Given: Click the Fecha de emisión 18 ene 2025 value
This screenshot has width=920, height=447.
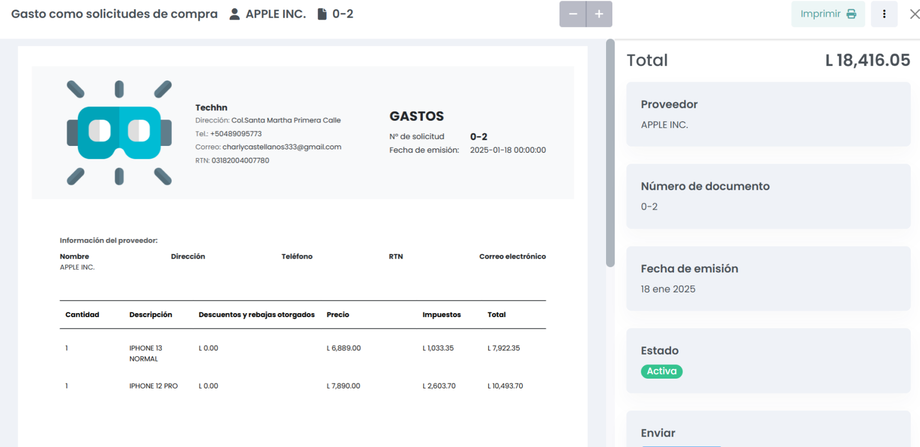Looking at the screenshot, I should pyautogui.click(x=668, y=289).
